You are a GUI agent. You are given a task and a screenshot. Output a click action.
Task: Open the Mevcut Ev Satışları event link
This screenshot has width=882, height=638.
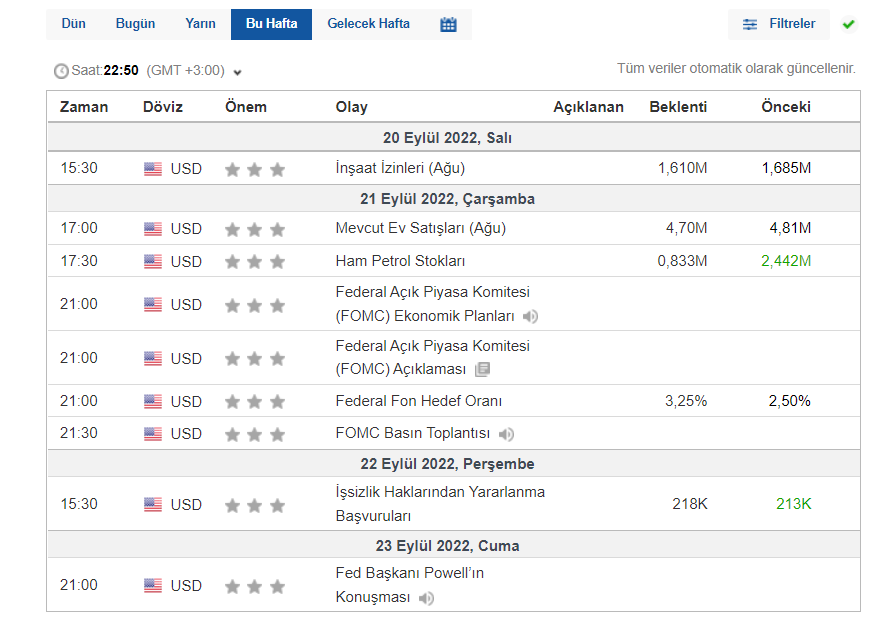[x=420, y=228]
